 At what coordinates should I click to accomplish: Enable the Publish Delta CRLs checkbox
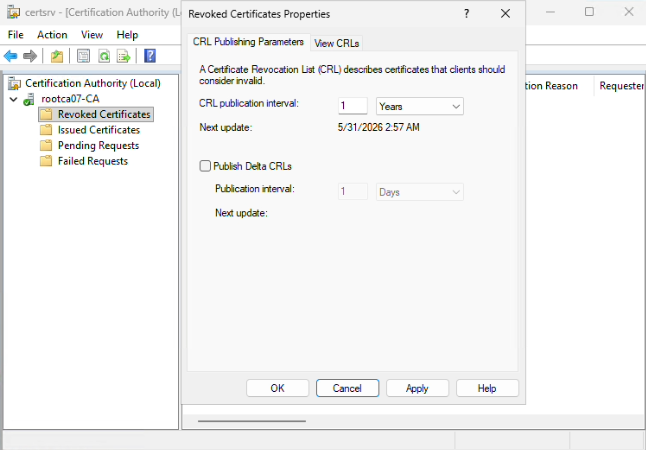[x=205, y=166]
